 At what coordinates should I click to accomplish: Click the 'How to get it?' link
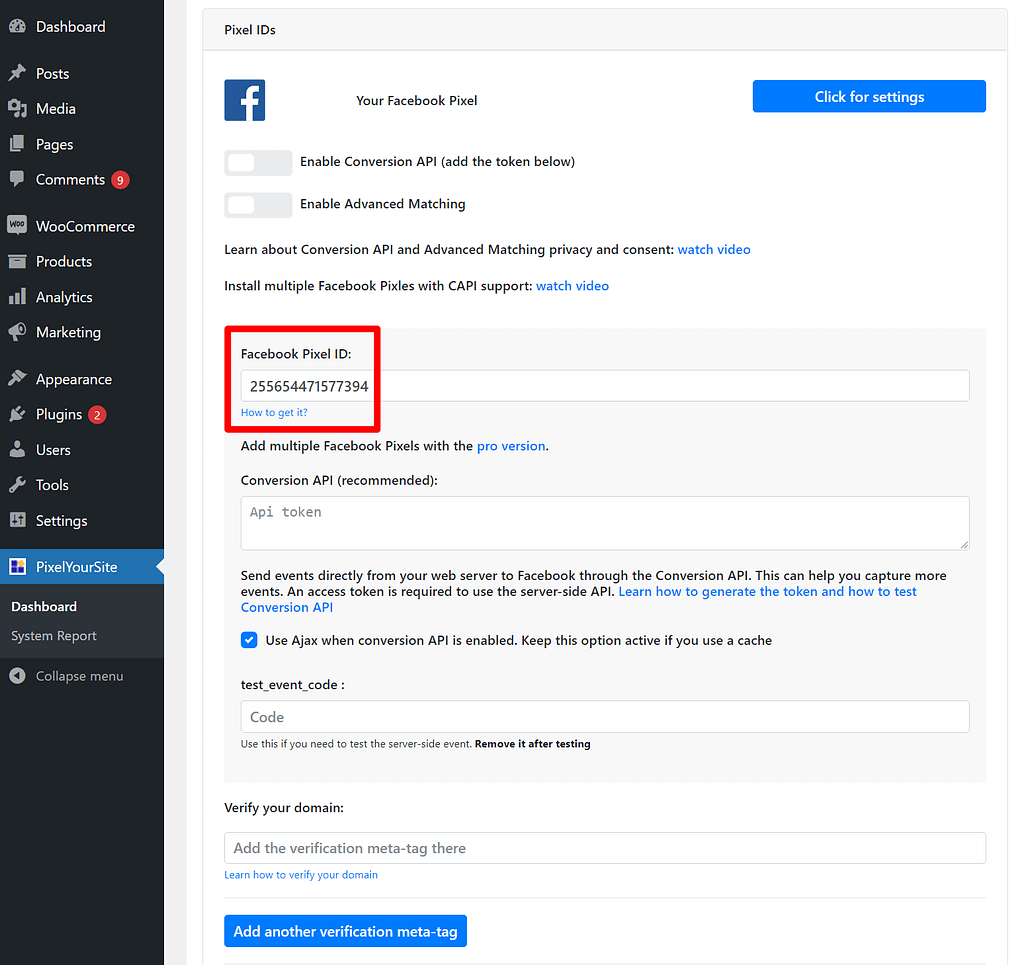(274, 413)
